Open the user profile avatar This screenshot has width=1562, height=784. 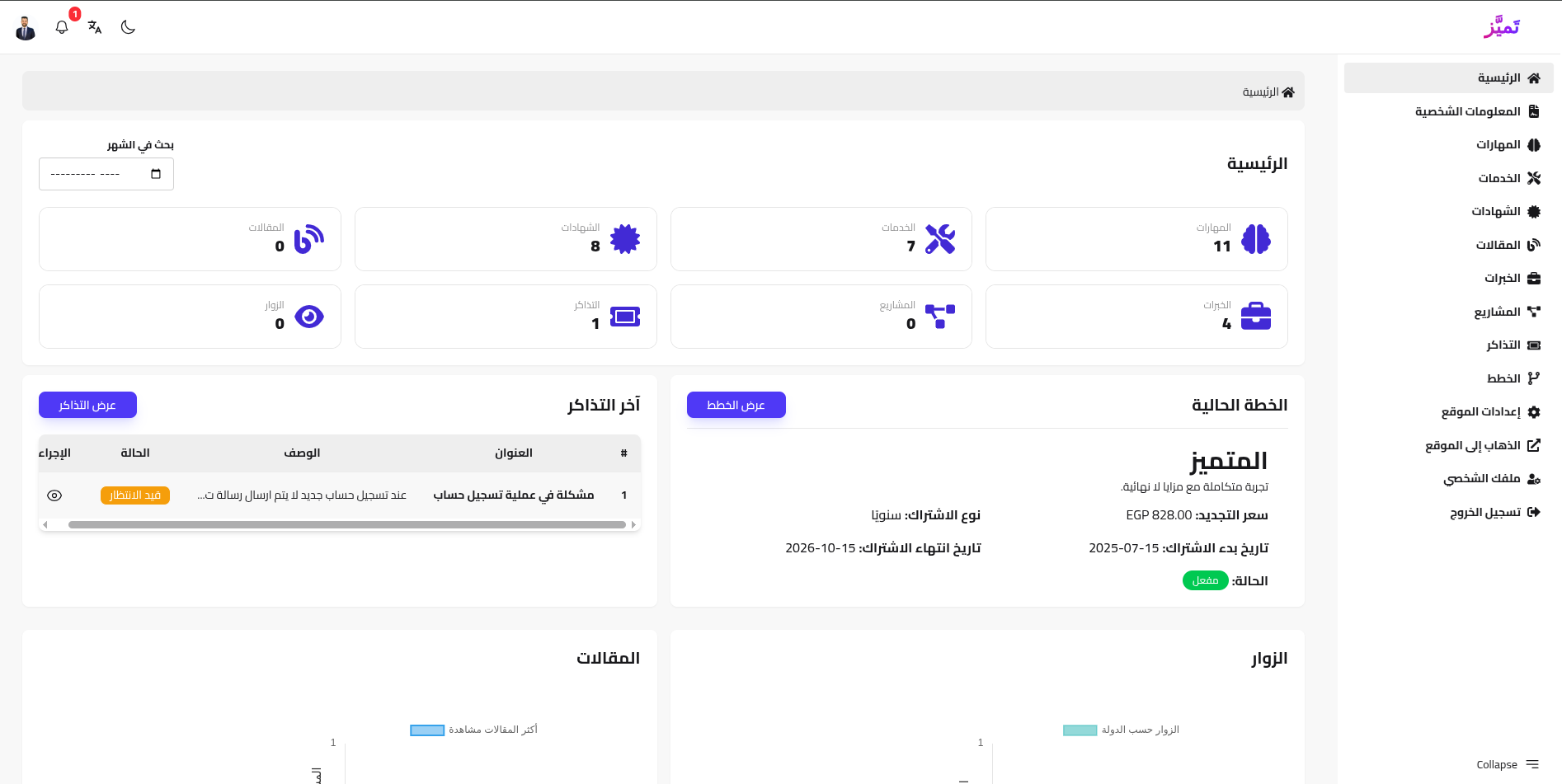click(26, 28)
